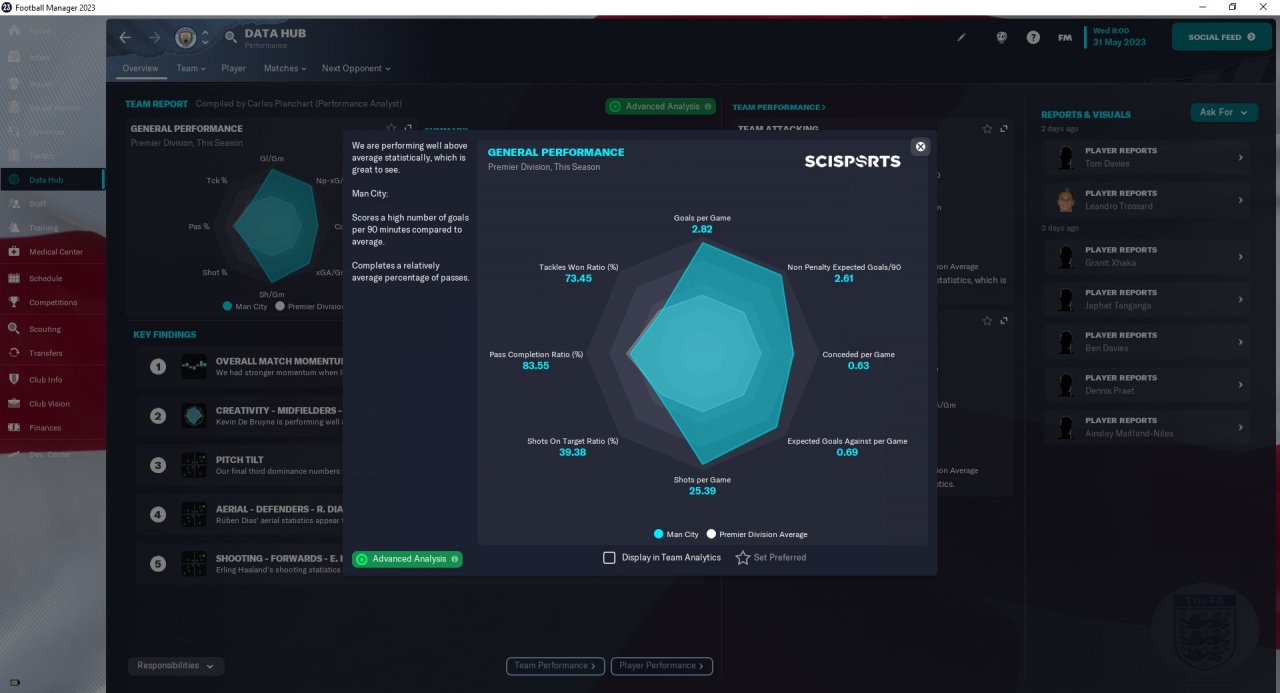Screen dimensions: 1280x693
Task: Expand the Team tab dropdown
Action: (x=191, y=68)
